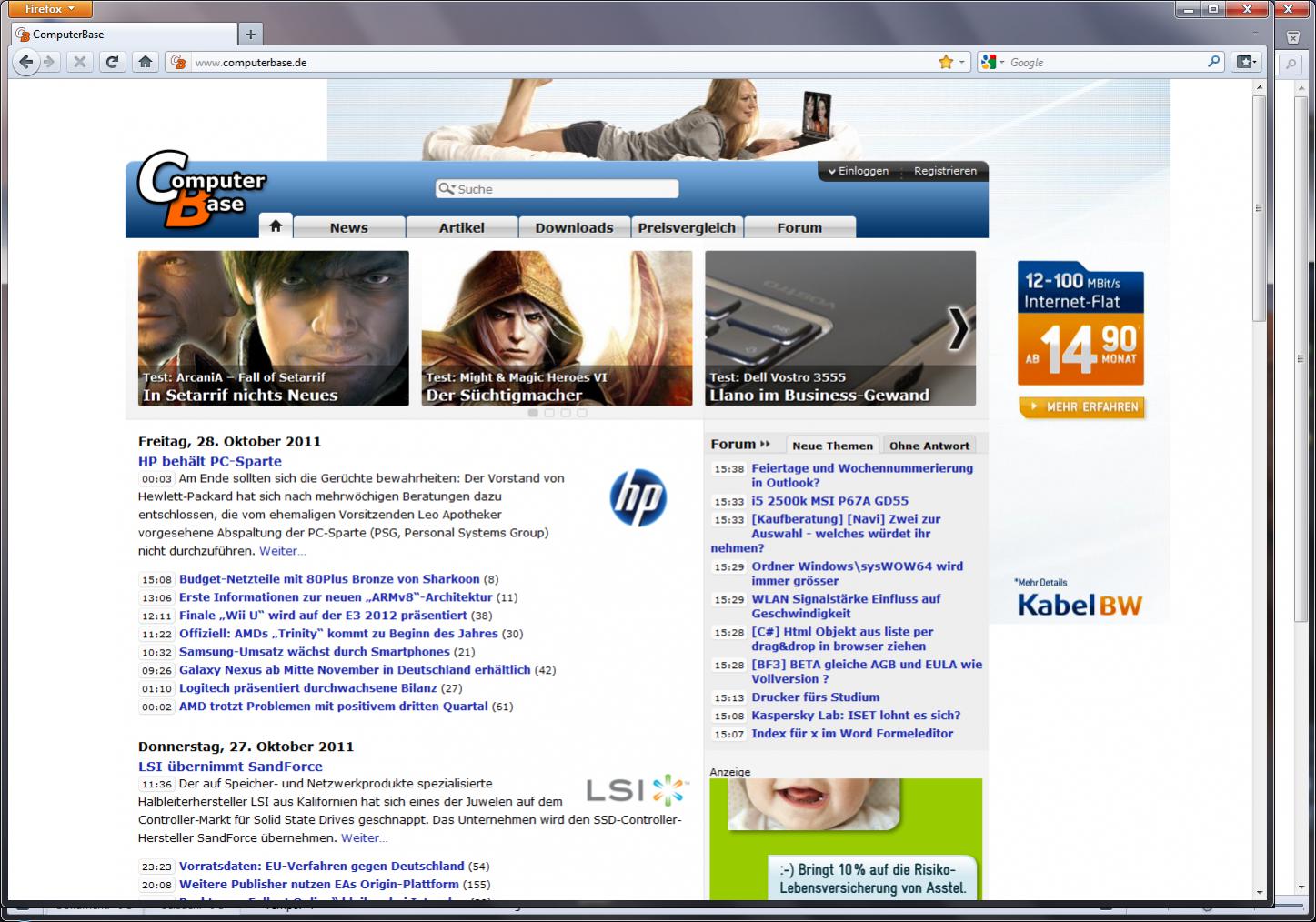Screen dimensions: 1316x922
Task: Click the URL address bar
Action: 564,63
